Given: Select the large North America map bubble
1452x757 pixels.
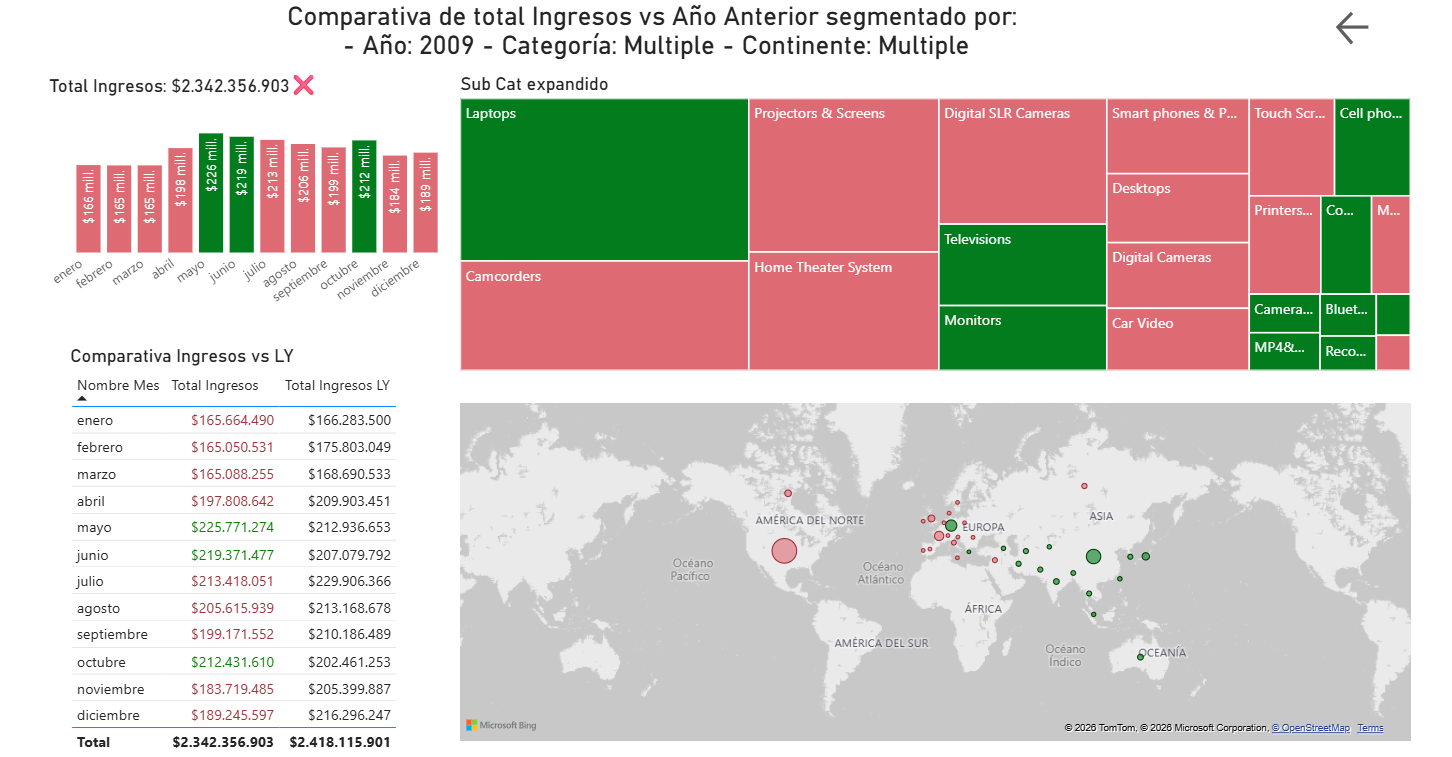Looking at the screenshot, I should [x=784, y=551].
